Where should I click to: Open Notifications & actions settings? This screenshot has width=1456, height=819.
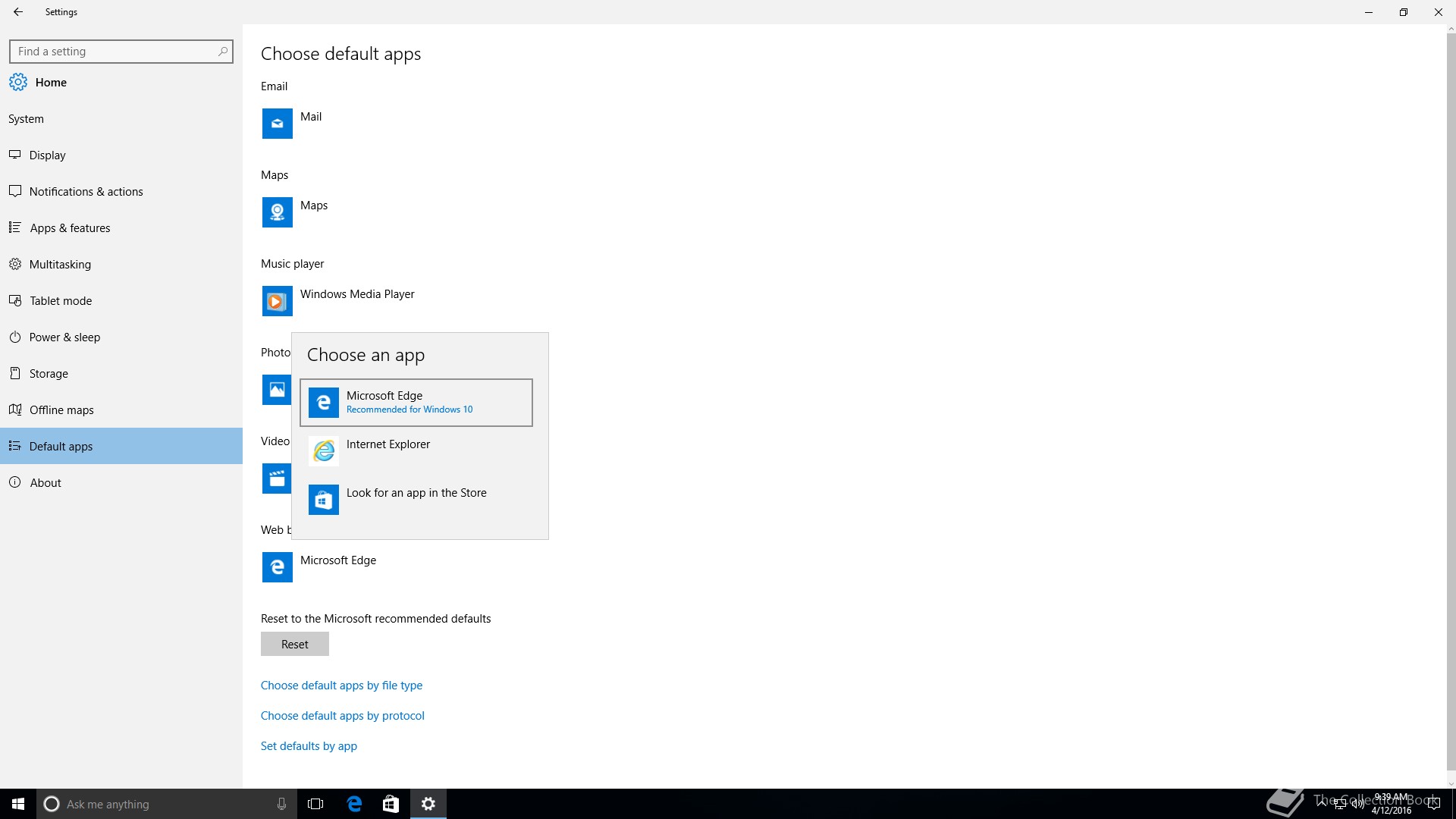[121, 192]
